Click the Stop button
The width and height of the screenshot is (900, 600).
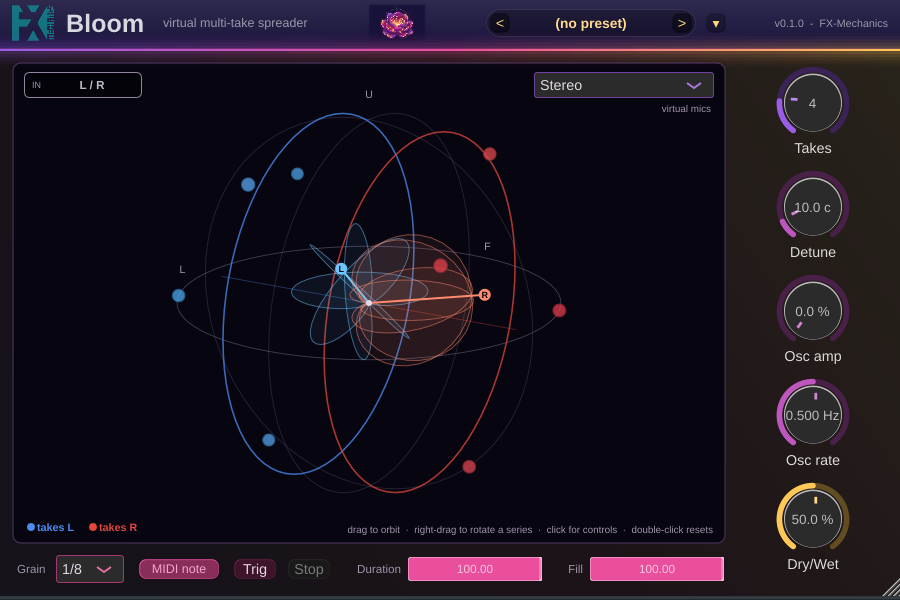pyautogui.click(x=309, y=569)
